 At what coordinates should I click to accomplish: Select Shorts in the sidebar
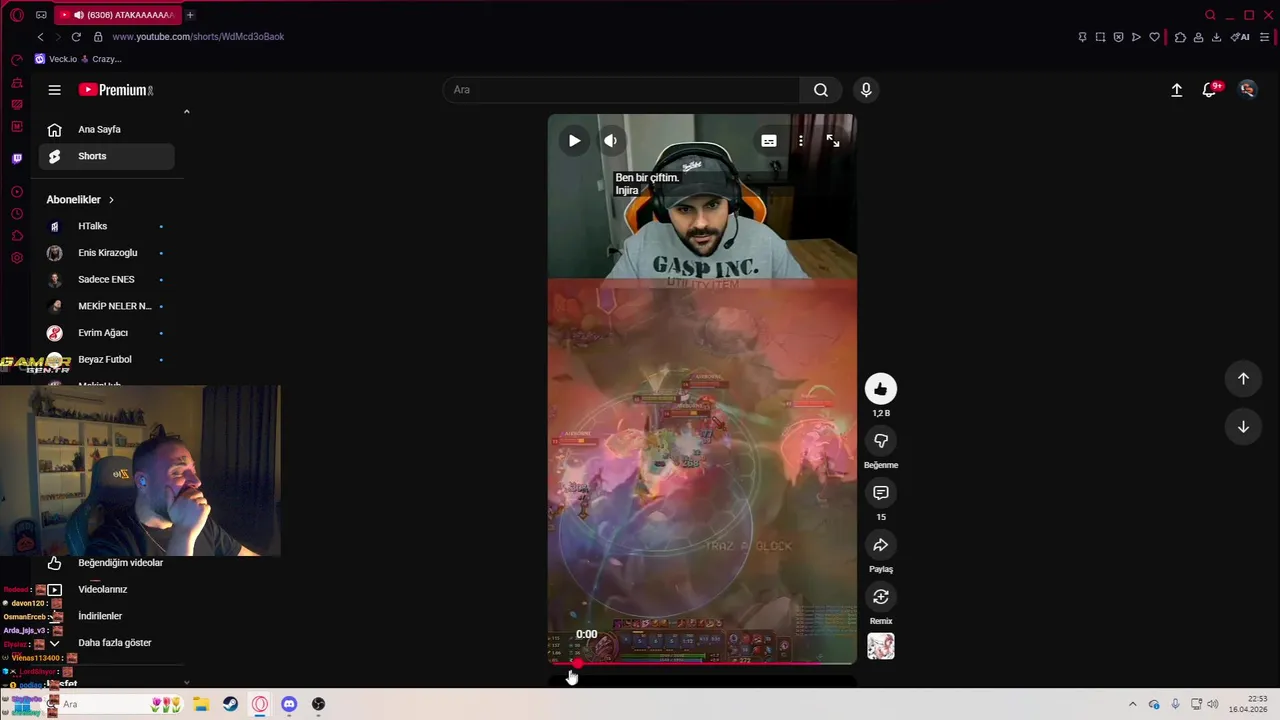click(106, 156)
